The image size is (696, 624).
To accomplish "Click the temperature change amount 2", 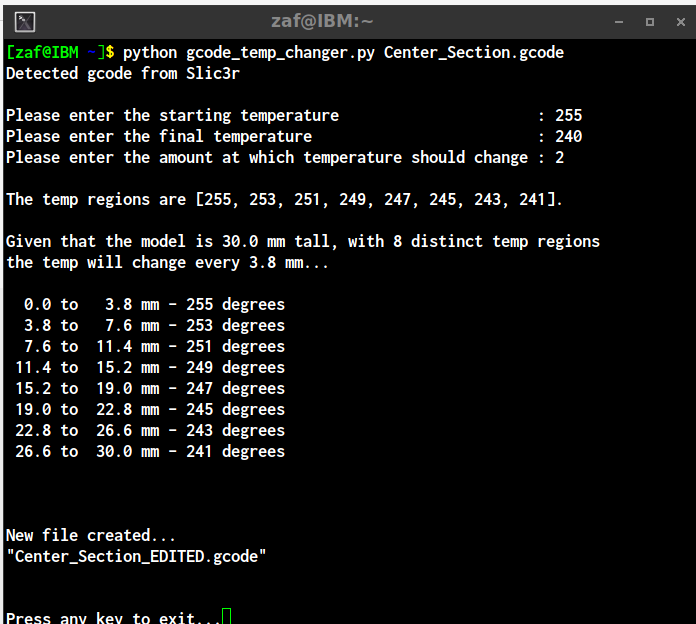I will pos(559,158).
